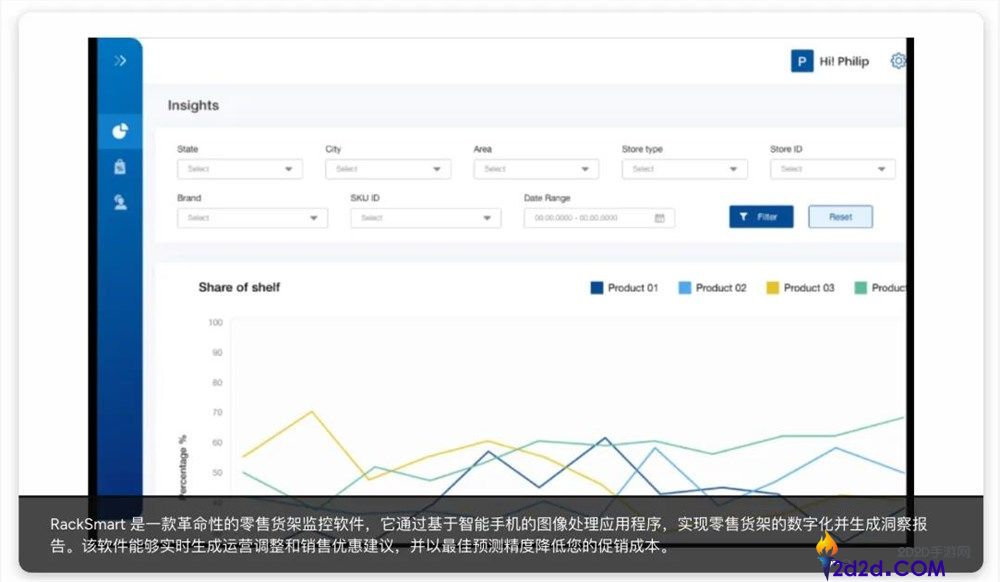Click the 70 value on the y-axis
1000x582 pixels.
217,412
